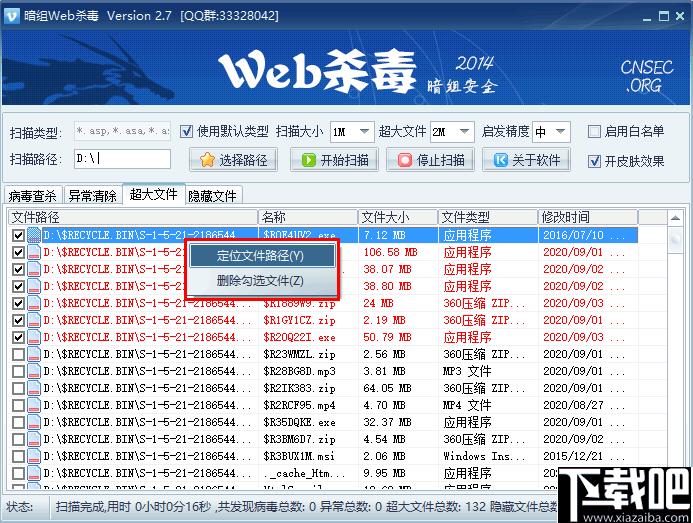Select size cell 64.05 MB
693x523 pixels.
pyautogui.click(x=387, y=388)
